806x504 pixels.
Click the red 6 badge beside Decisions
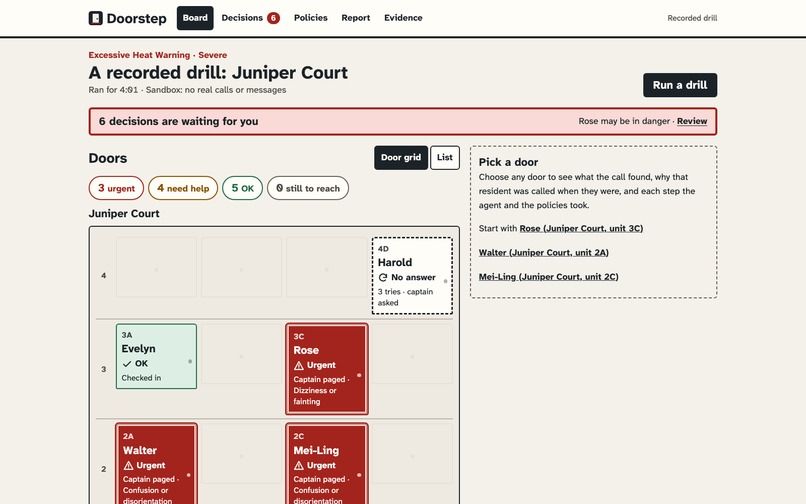coord(273,18)
